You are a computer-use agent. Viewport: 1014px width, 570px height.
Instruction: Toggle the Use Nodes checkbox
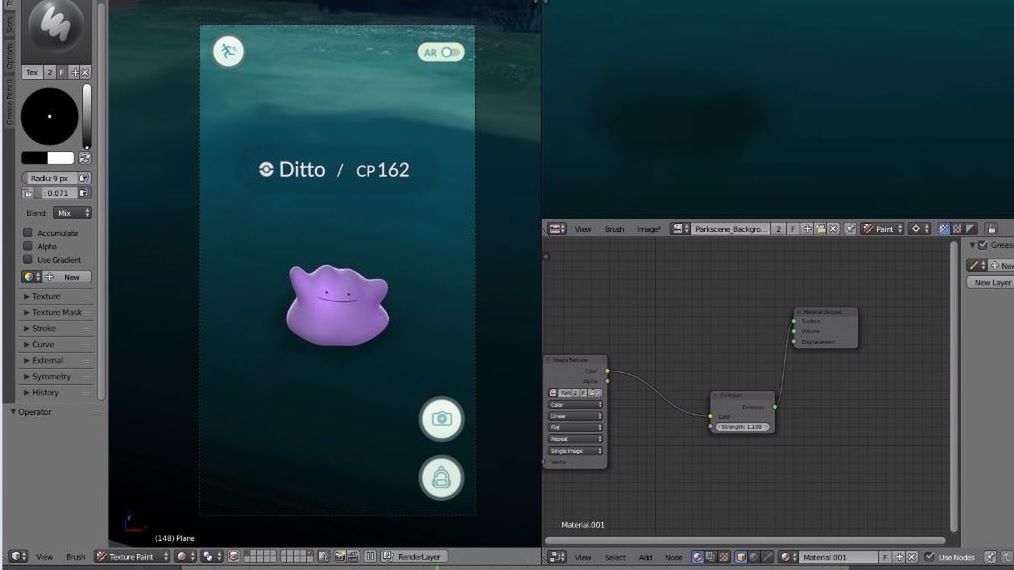coord(929,557)
